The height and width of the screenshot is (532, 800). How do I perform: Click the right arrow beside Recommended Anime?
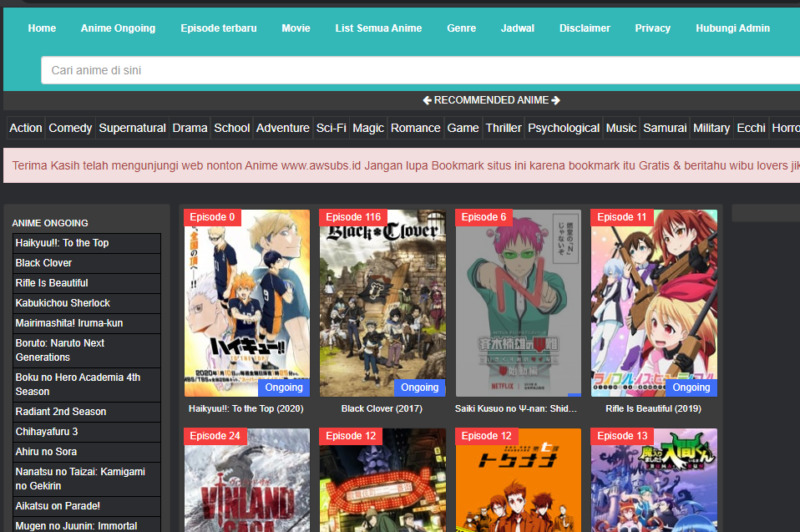click(x=556, y=100)
